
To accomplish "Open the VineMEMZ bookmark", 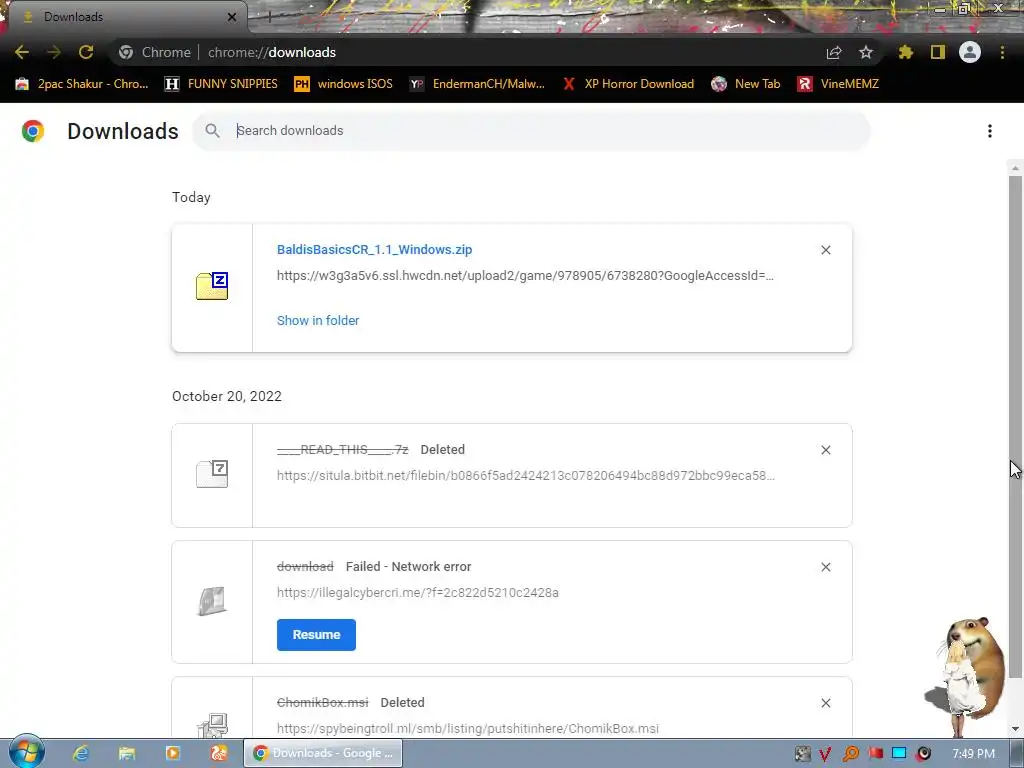I will pos(838,84).
